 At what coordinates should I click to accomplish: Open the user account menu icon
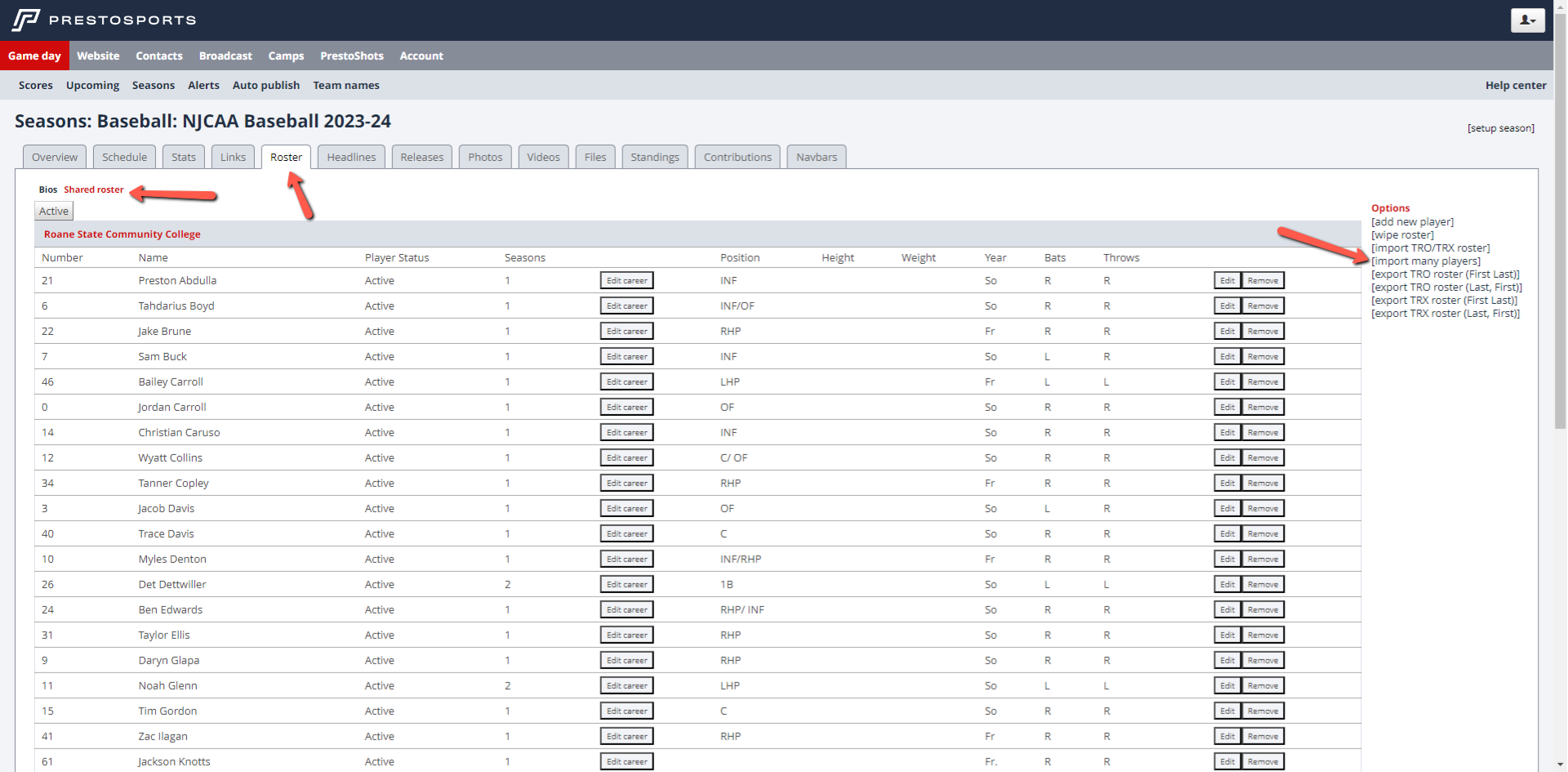(x=1527, y=20)
